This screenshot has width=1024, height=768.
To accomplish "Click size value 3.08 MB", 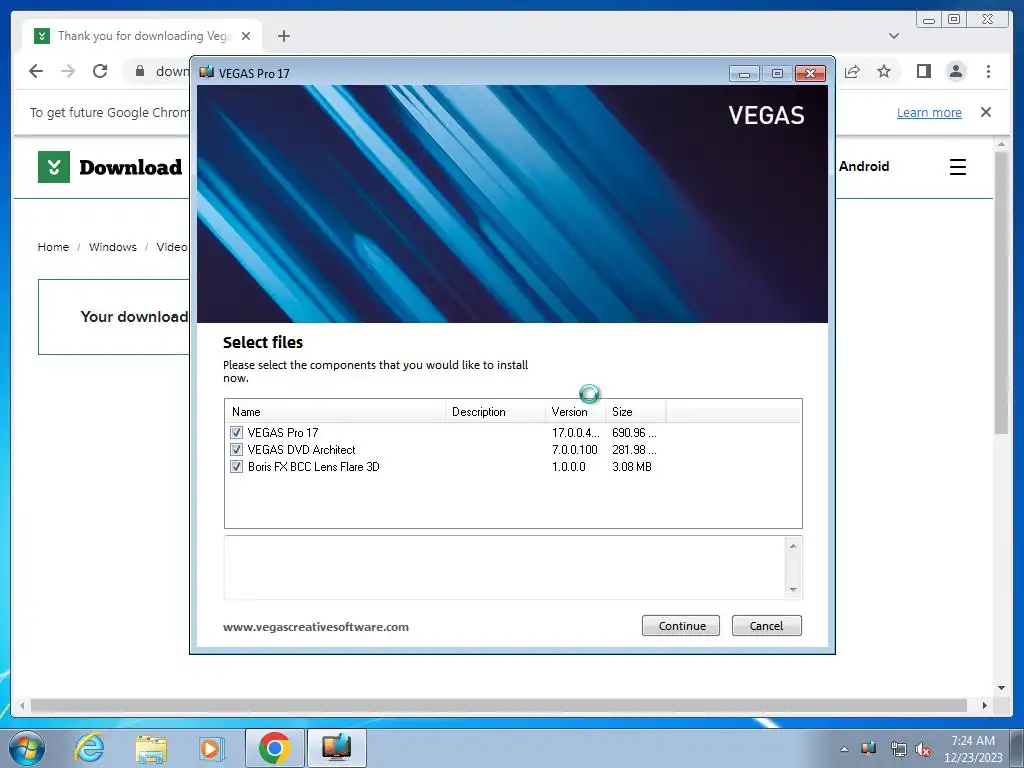I will (x=632, y=466).
